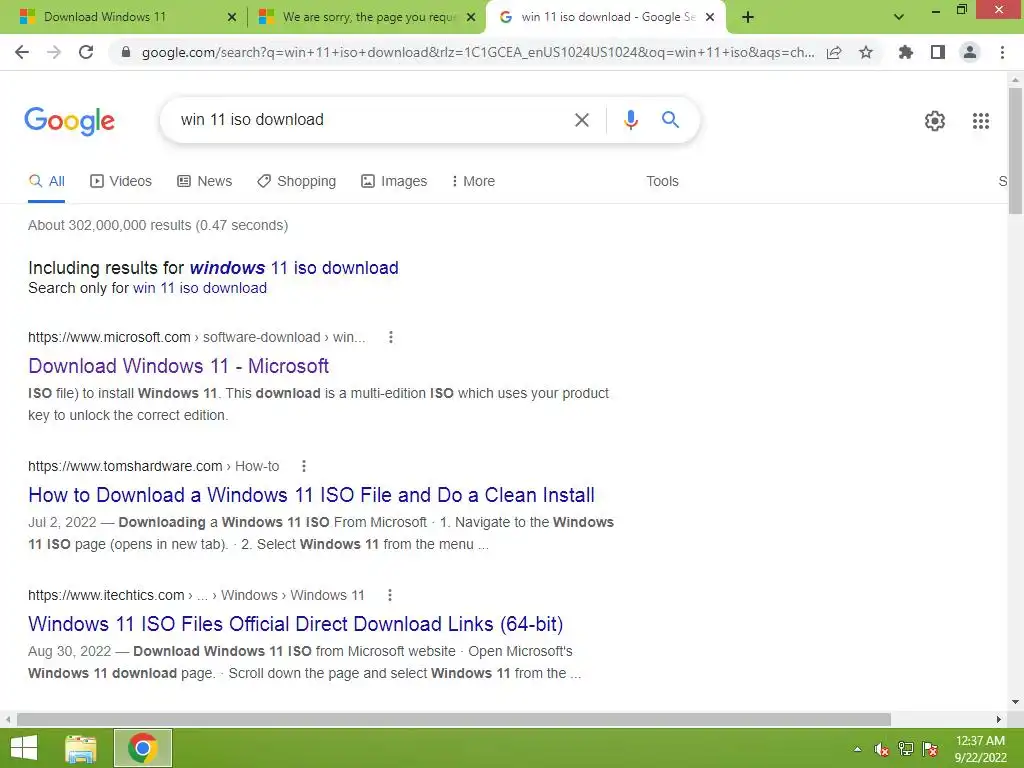Clear the Google search box text
The image size is (1024, 768).
point(581,120)
